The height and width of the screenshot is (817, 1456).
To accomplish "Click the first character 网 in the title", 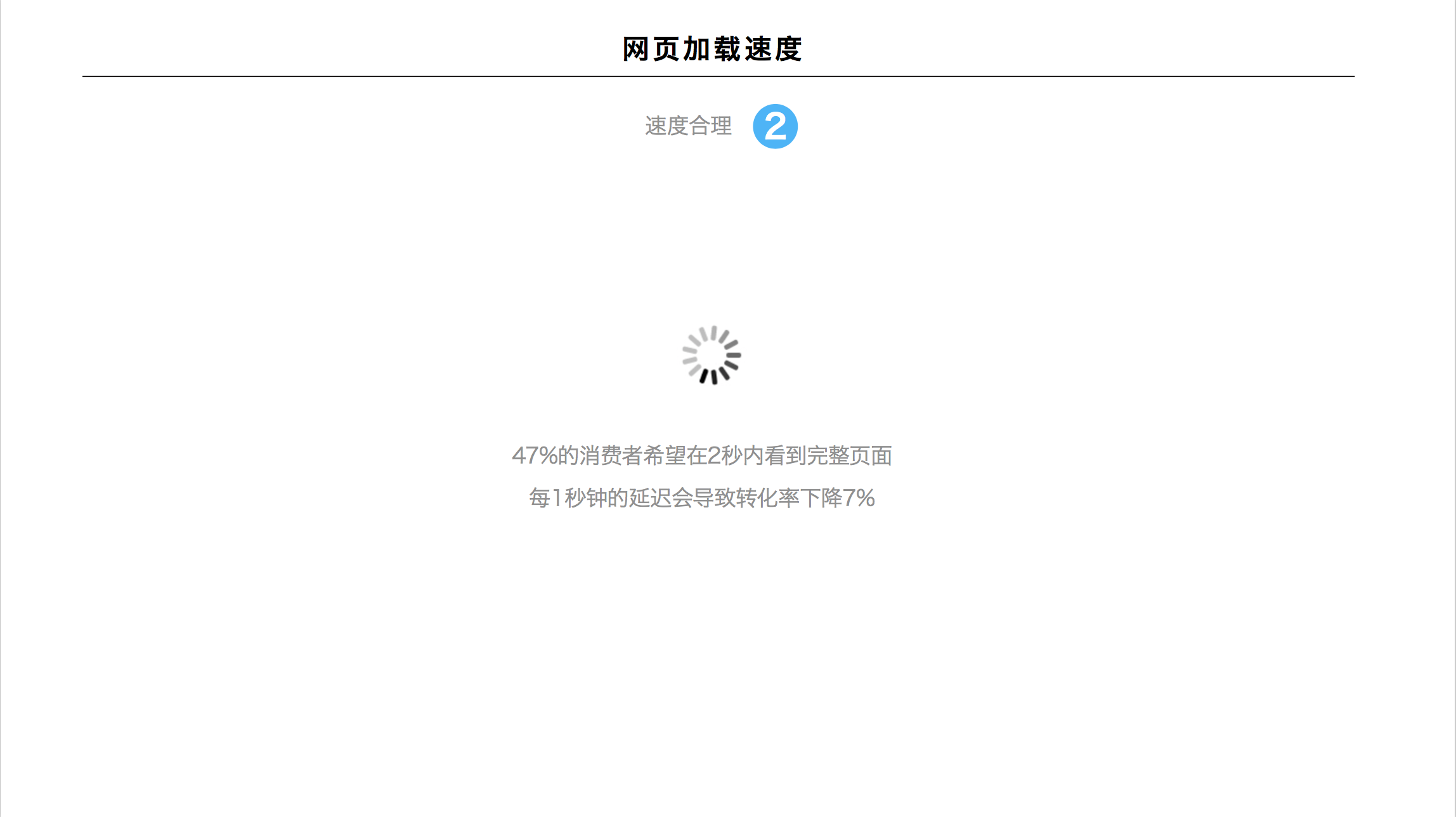I will point(635,49).
